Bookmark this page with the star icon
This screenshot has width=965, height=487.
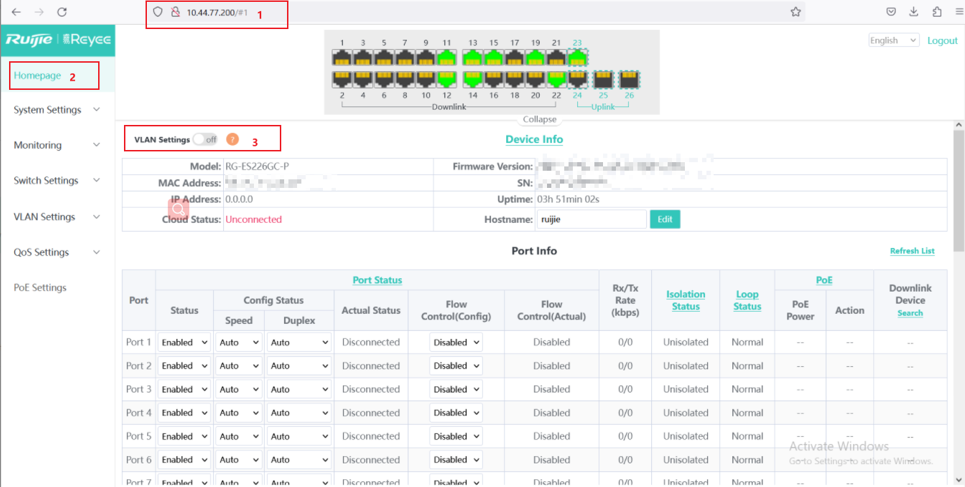pos(795,12)
